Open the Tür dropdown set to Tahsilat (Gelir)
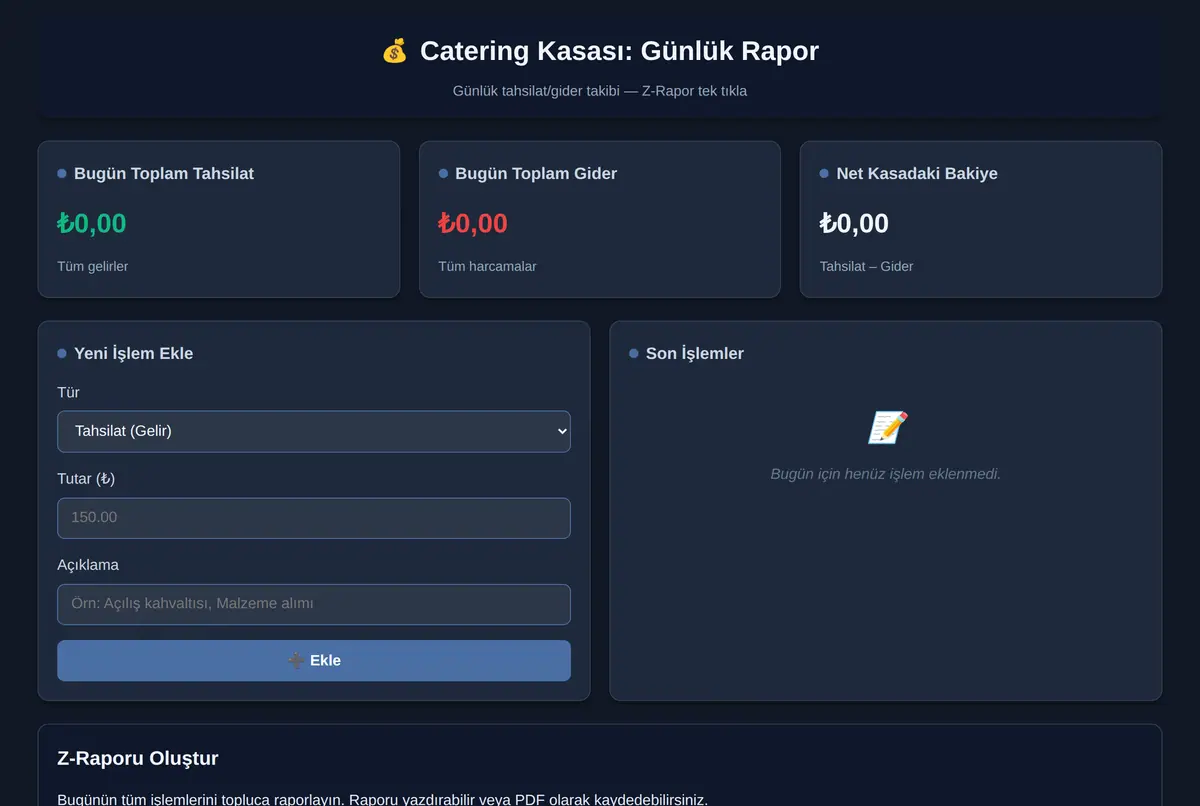 click(314, 431)
